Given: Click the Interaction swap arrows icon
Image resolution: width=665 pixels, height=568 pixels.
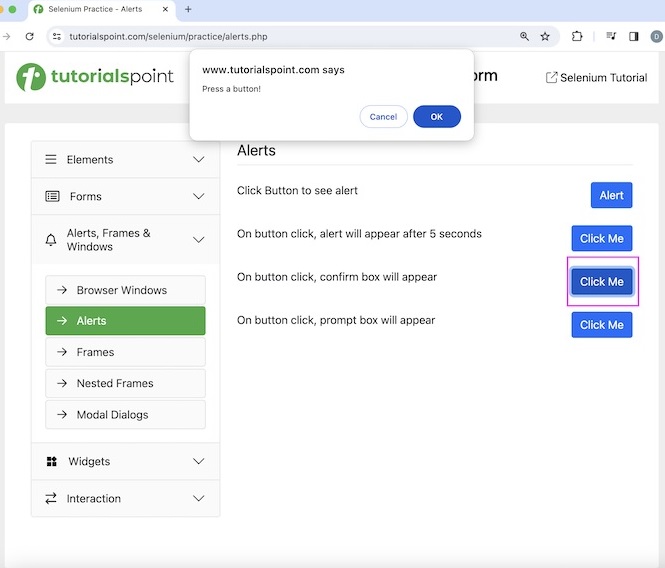Looking at the screenshot, I should tap(51, 498).
